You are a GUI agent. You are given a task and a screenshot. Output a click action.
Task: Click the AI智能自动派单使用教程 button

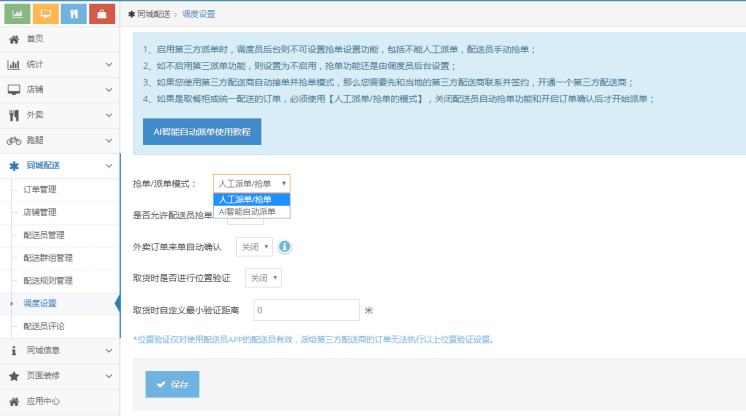coord(202,132)
